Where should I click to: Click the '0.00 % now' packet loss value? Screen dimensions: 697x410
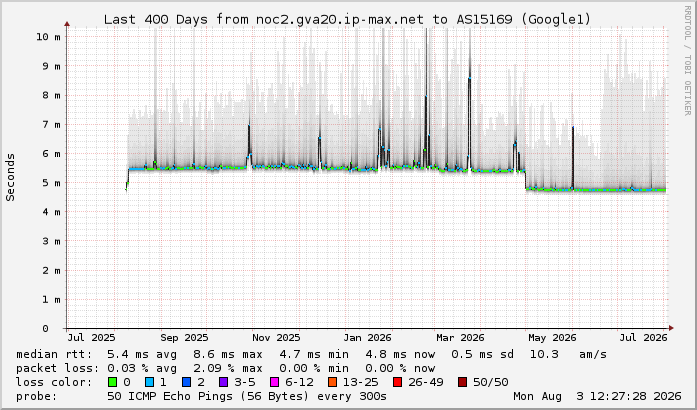400,368
